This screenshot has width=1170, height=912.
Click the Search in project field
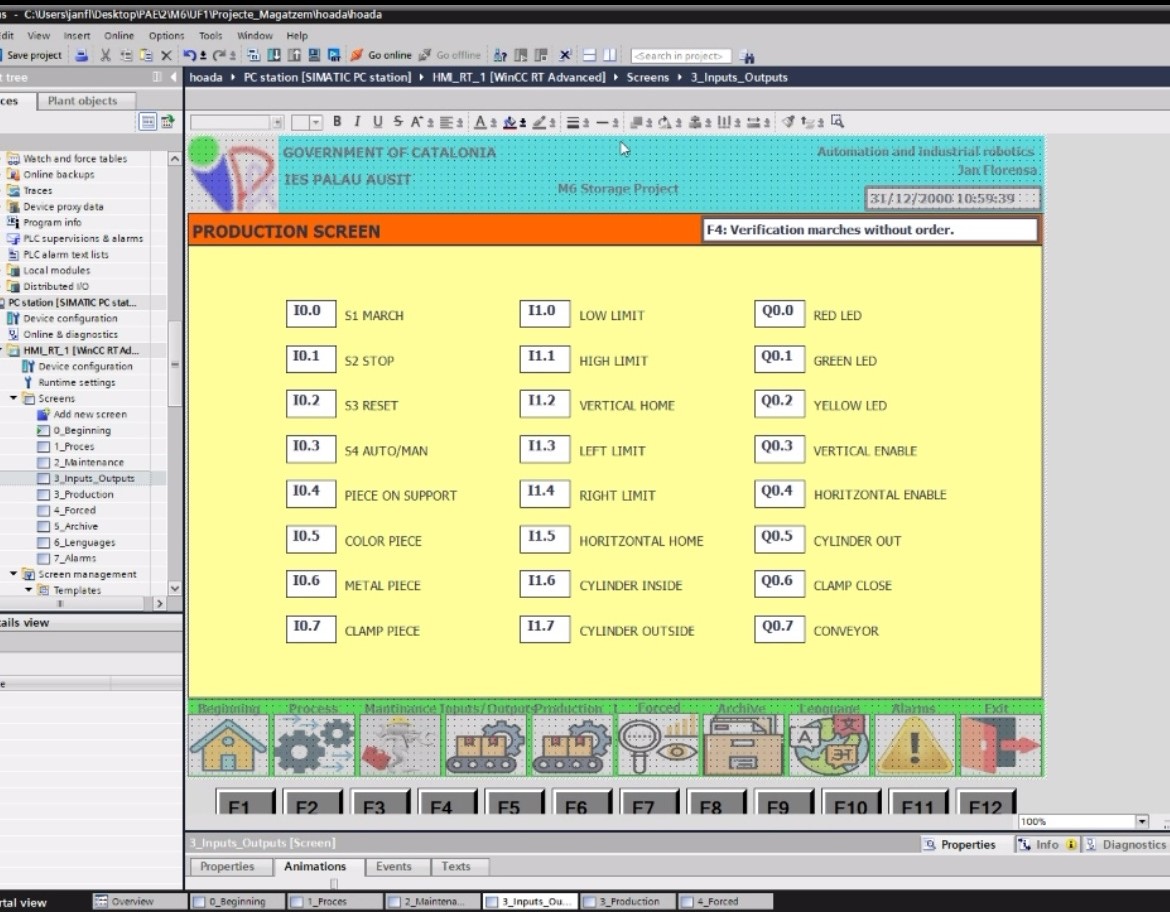(x=680, y=56)
